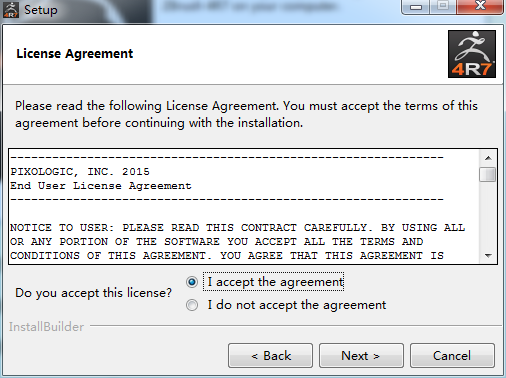Click the scrollbar track below the thumb

[x=488, y=215]
